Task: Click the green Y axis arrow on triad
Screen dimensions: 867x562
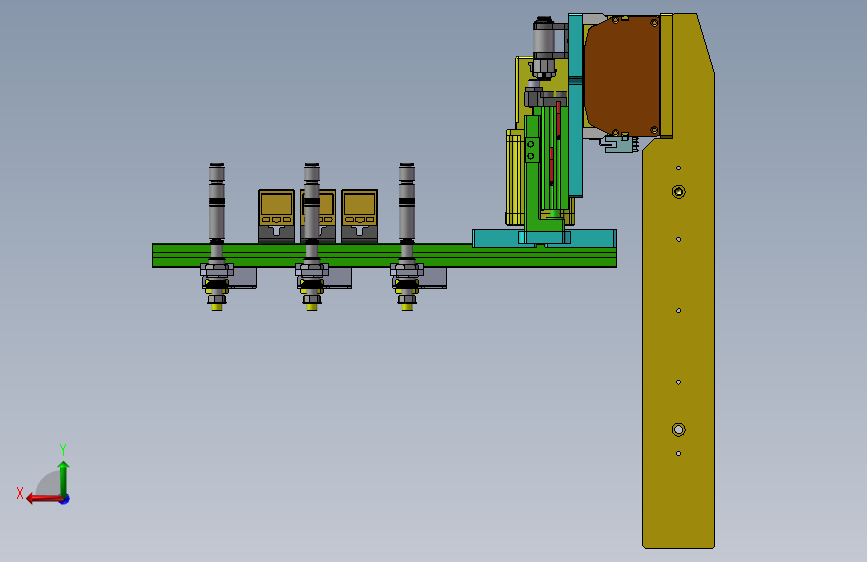Action: point(64,478)
